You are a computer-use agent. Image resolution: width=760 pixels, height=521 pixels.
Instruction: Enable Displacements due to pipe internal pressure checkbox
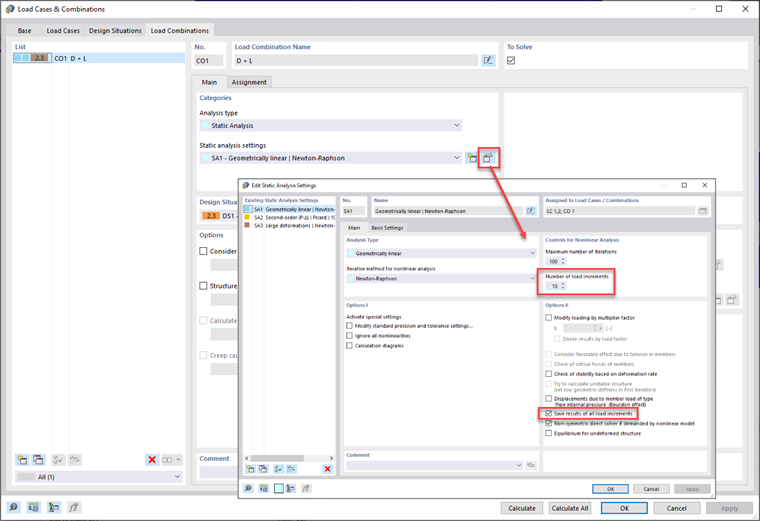click(549, 398)
